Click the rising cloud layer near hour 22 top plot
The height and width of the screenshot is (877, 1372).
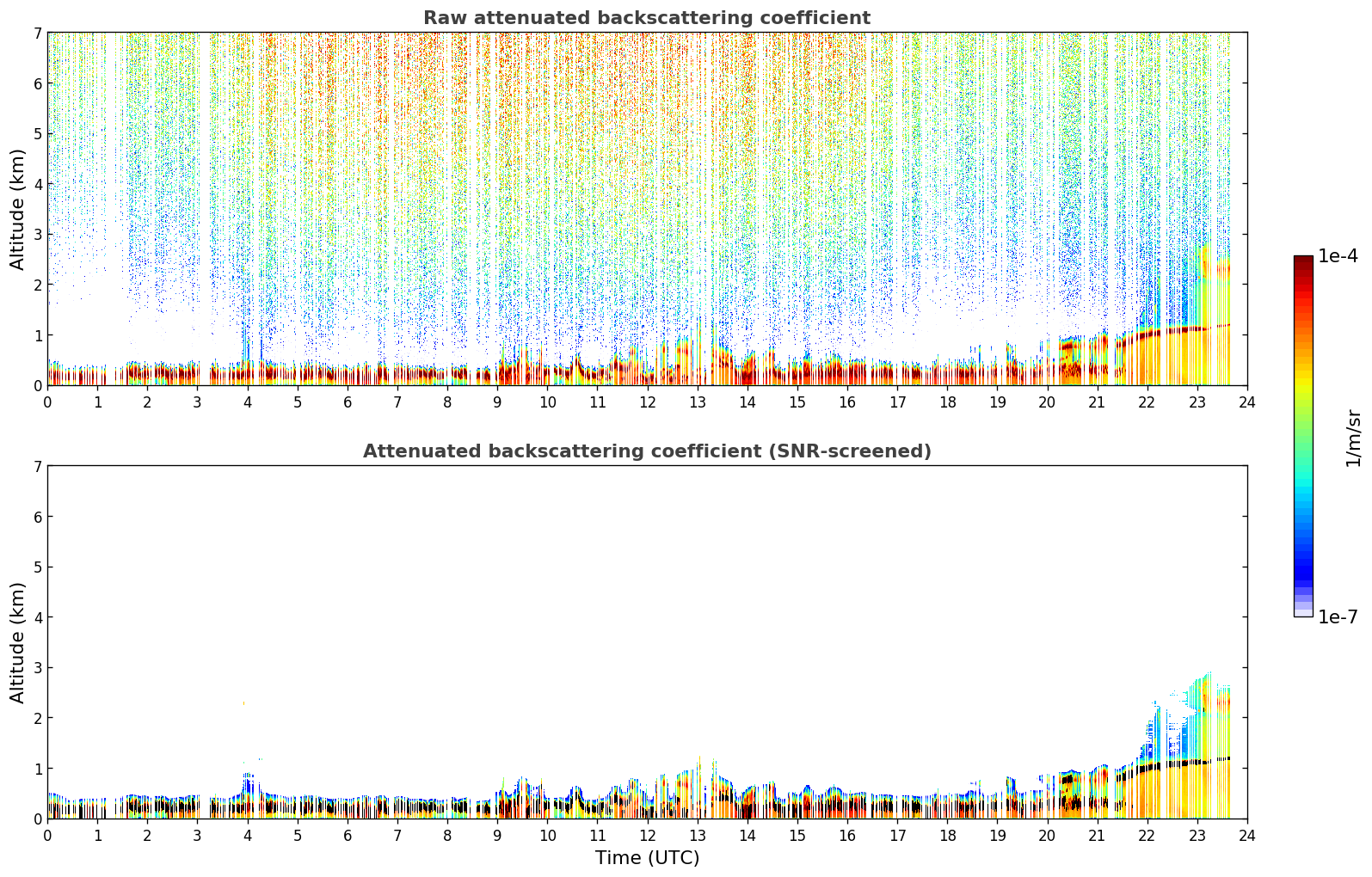pyautogui.click(x=1153, y=334)
